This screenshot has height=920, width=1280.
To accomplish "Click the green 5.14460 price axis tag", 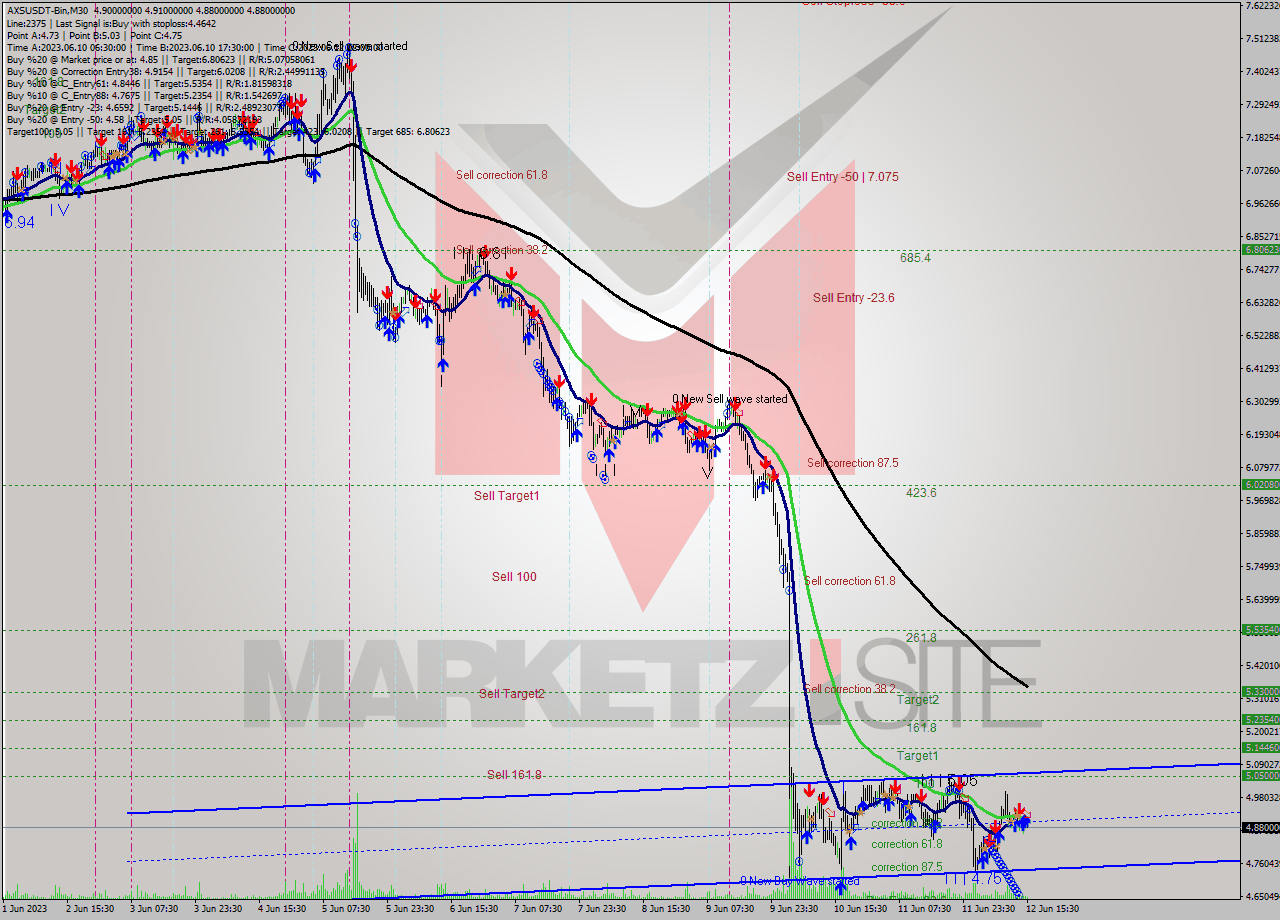I will pyautogui.click(x=1260, y=747).
